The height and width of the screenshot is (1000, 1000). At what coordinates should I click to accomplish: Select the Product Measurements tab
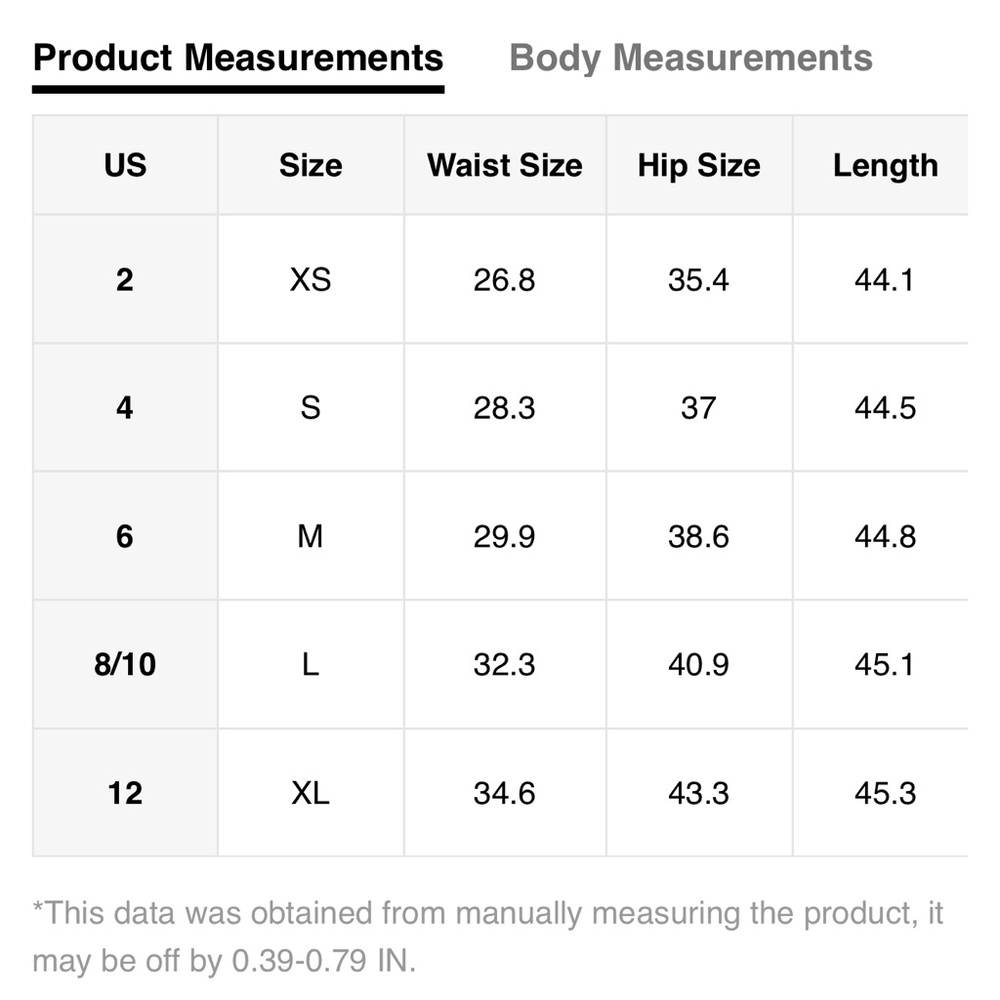click(238, 58)
